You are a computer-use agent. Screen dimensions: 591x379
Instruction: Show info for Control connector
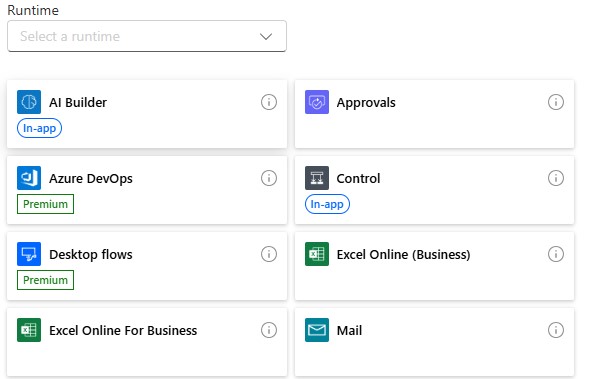point(556,178)
